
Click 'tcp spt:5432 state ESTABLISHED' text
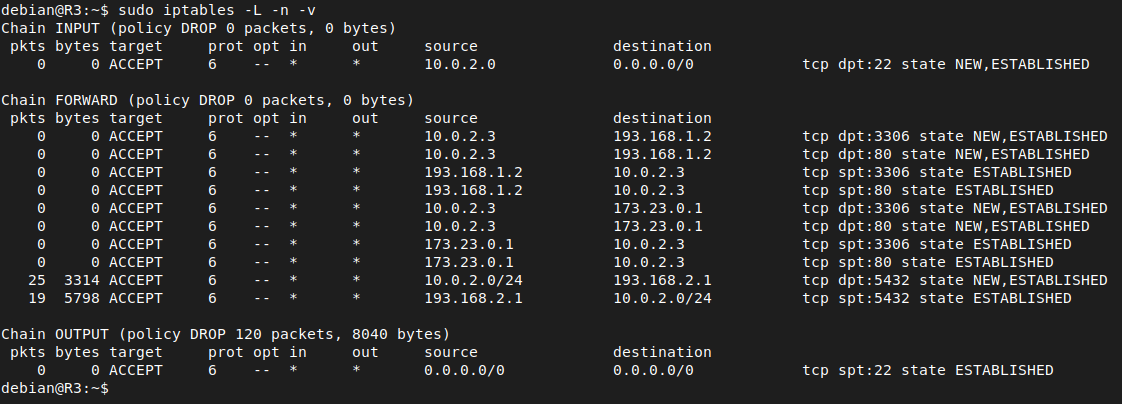coord(937,298)
